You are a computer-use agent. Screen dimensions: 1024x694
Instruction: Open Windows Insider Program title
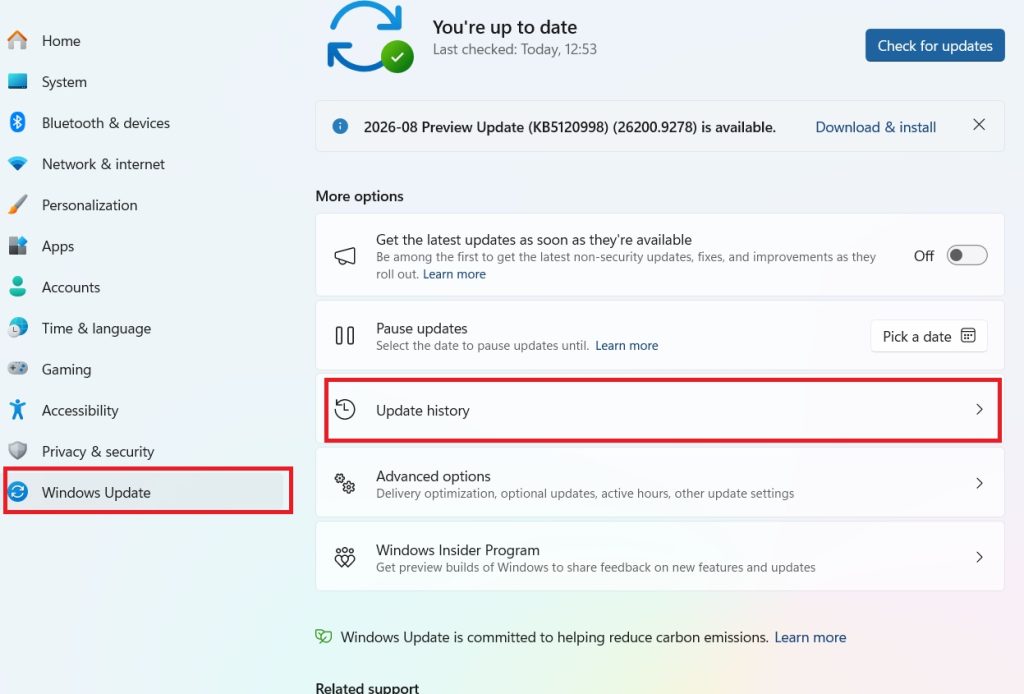(458, 550)
